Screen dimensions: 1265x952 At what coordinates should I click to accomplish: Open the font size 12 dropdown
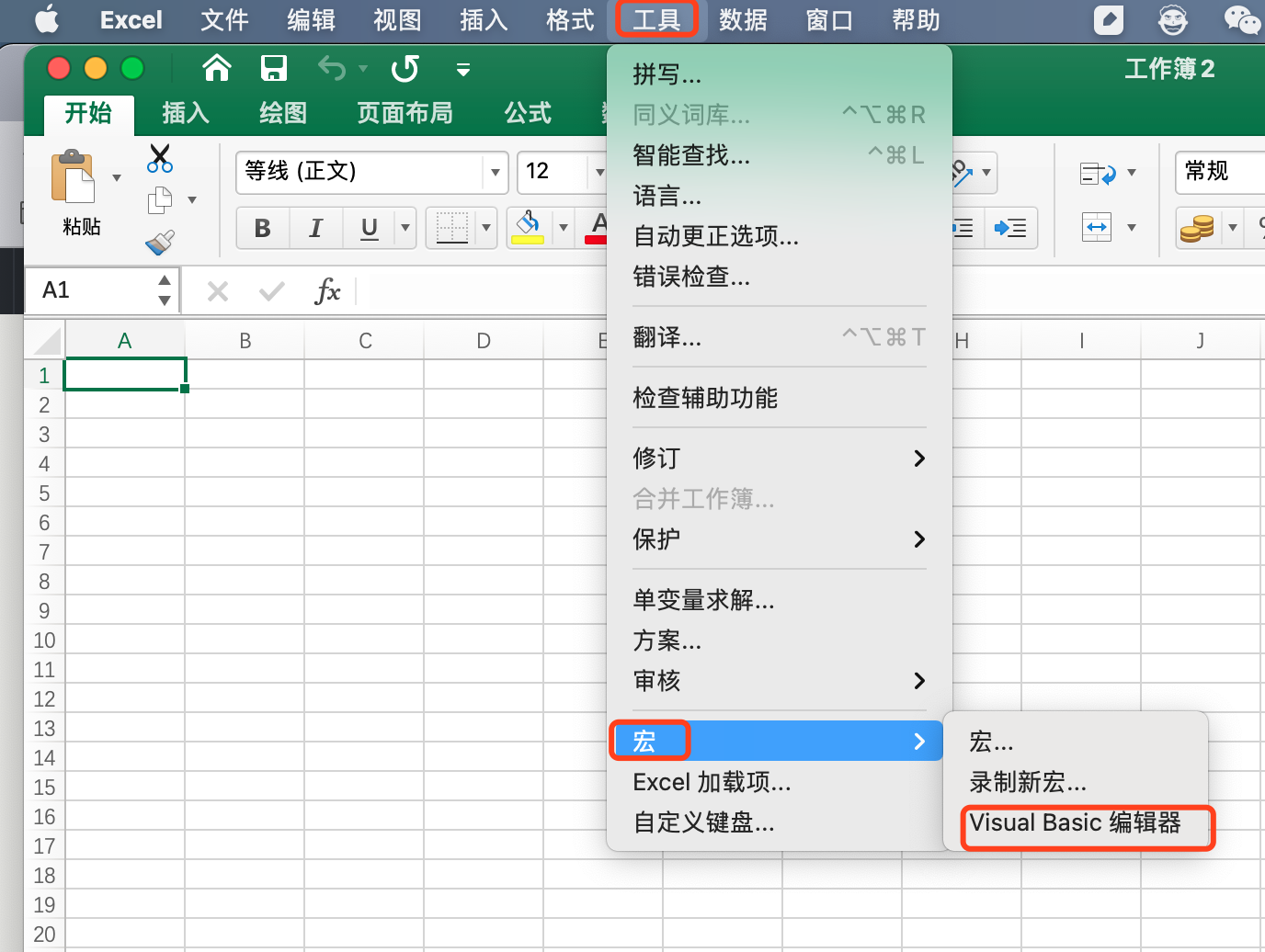coord(599,172)
